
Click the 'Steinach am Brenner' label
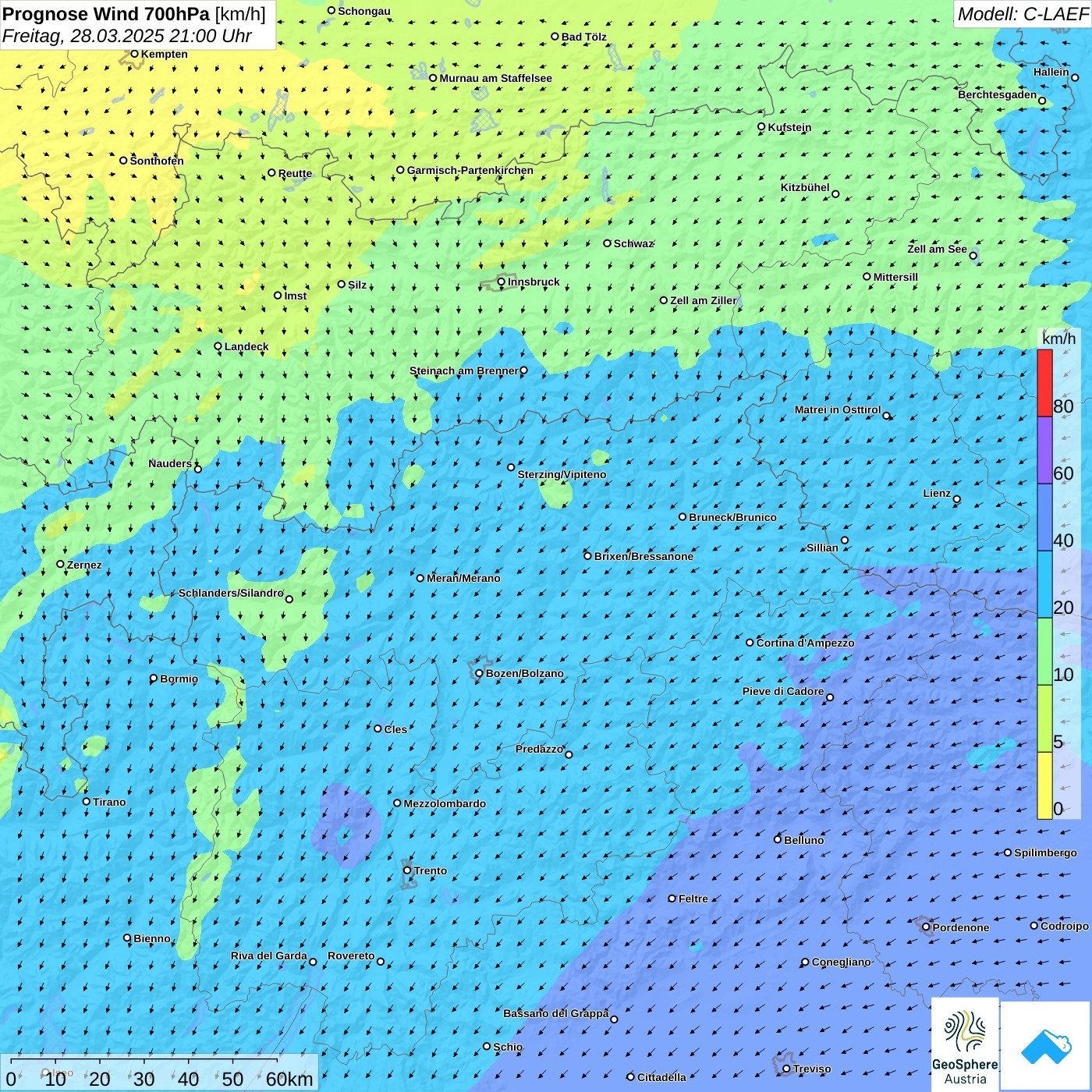click(464, 370)
